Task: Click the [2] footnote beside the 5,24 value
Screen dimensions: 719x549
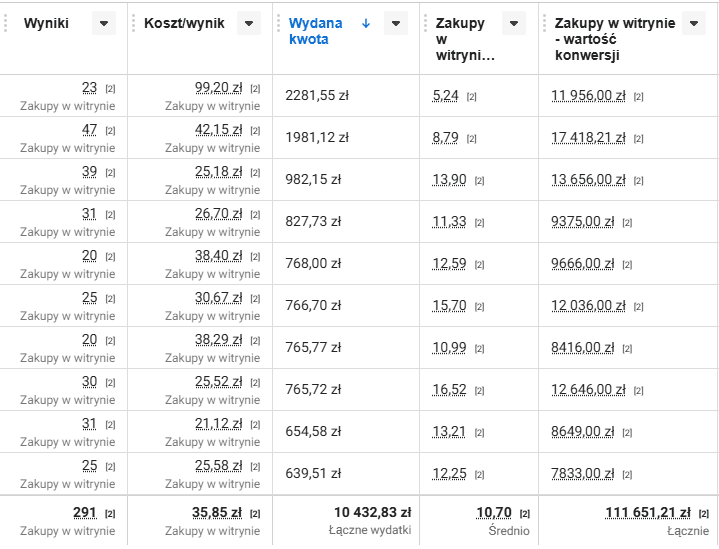Action: [x=471, y=97]
